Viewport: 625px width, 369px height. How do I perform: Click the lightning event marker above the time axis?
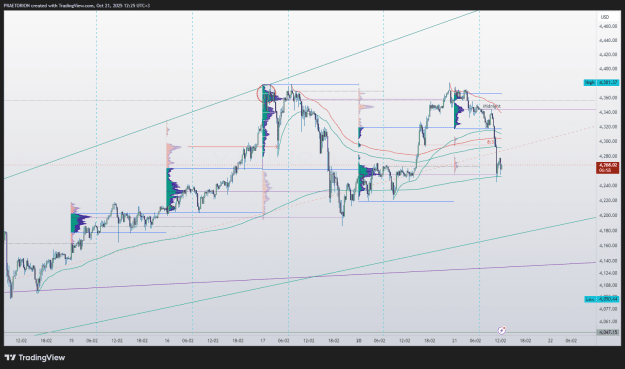coord(501,330)
